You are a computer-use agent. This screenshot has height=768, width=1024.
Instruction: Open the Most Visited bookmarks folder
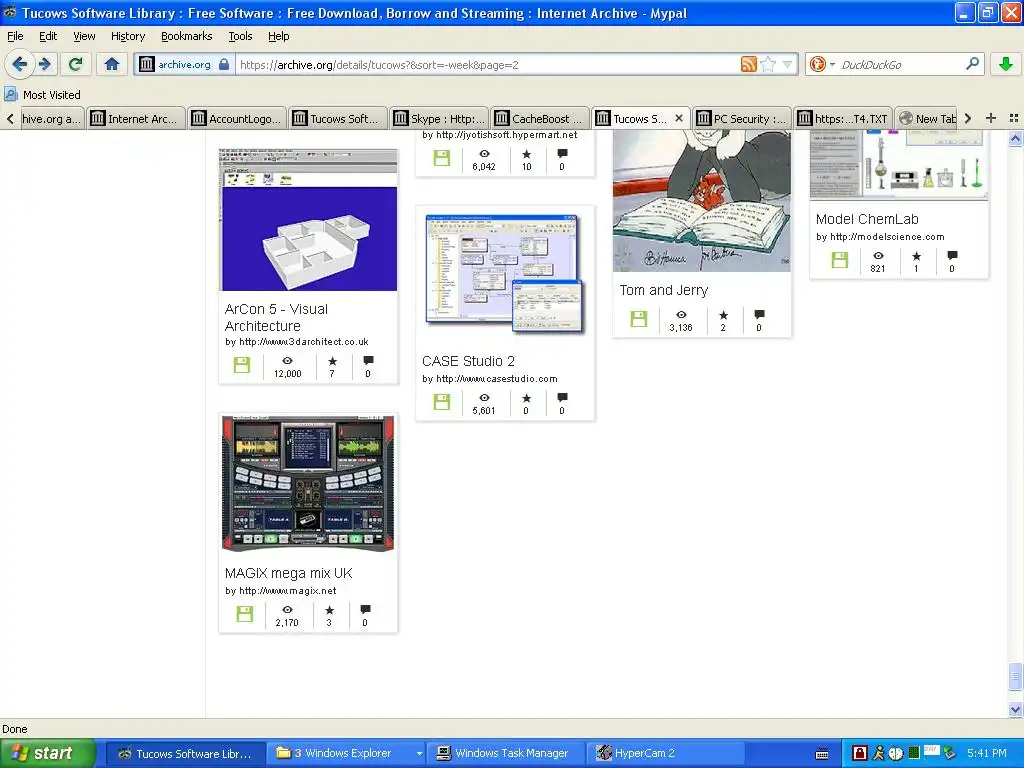tap(42, 95)
